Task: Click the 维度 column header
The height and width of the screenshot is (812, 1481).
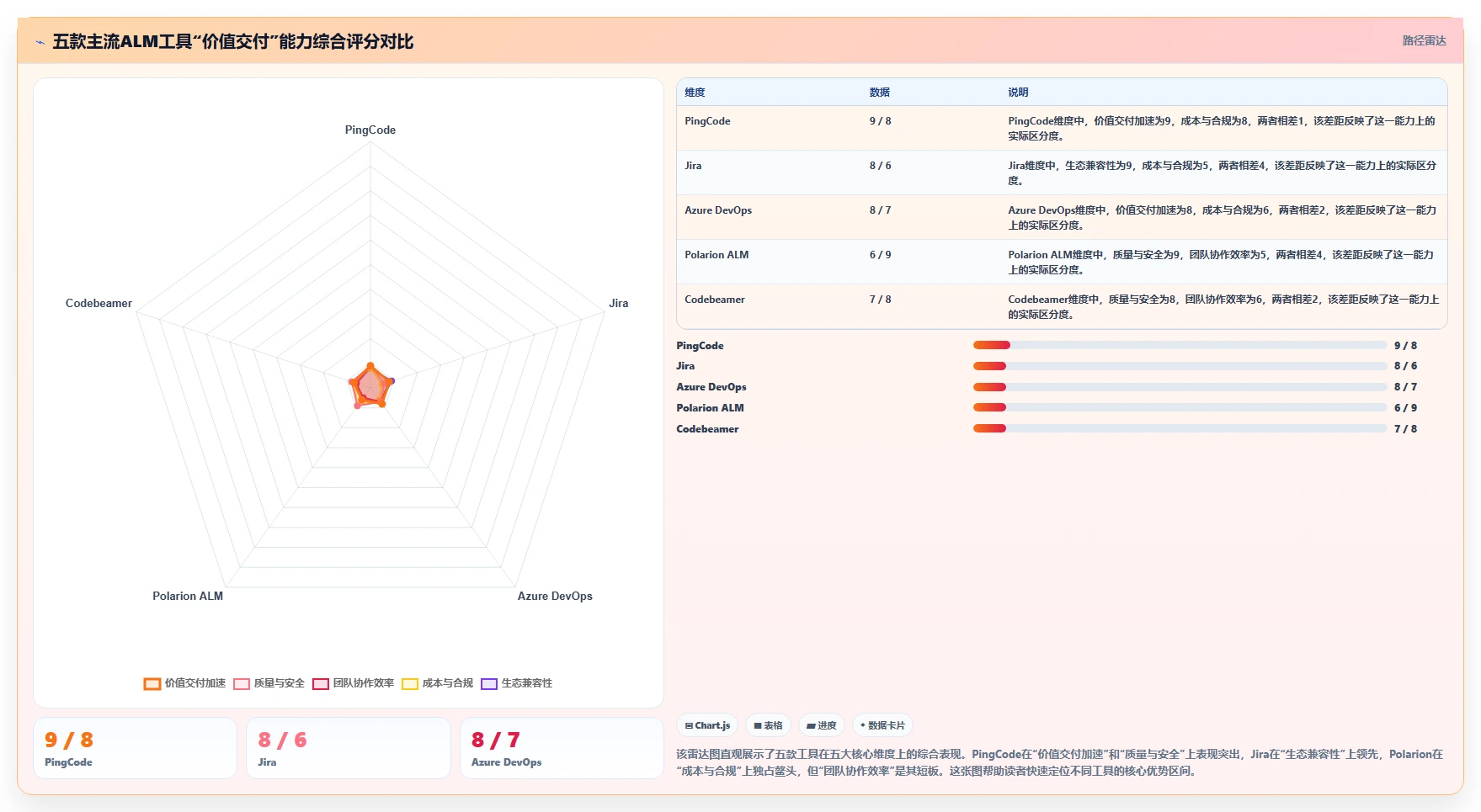Action: (x=695, y=93)
